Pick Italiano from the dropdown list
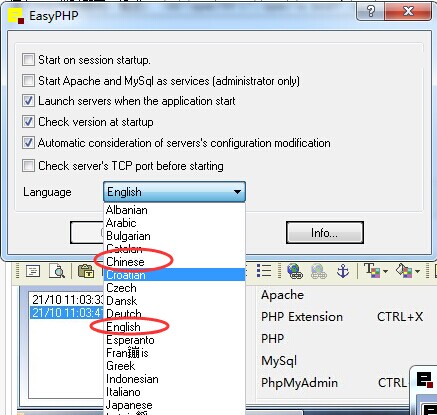Screen dimensions: 437x415 click(x=175, y=392)
